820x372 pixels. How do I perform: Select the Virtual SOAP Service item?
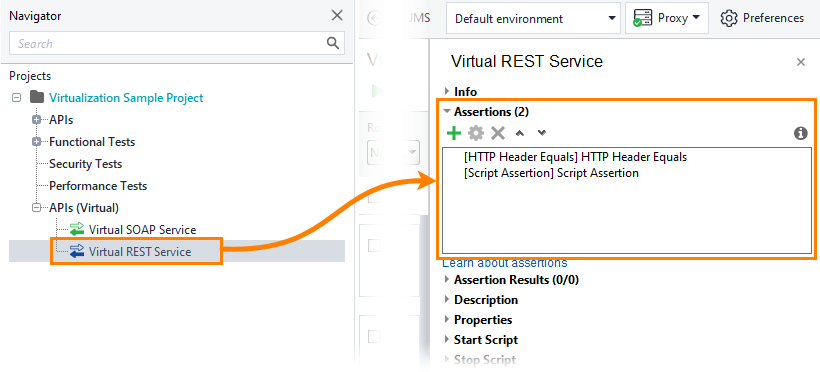click(x=142, y=230)
